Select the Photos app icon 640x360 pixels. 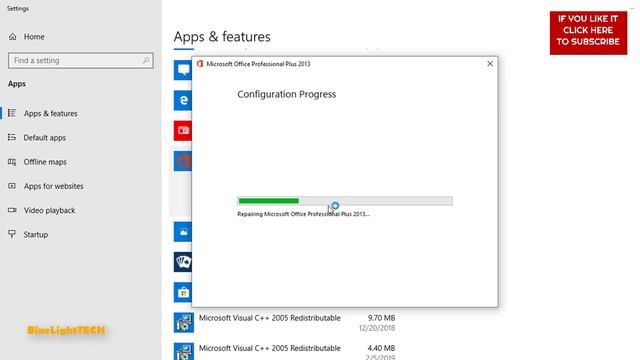pyautogui.click(x=182, y=232)
